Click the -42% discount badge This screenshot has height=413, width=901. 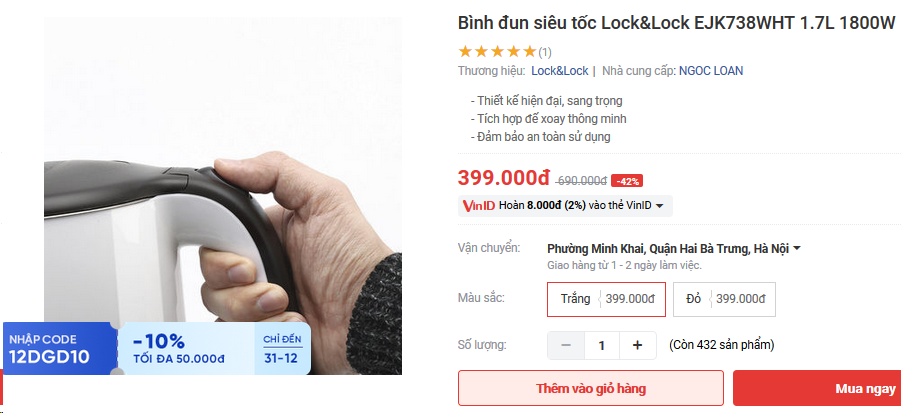[627, 181]
